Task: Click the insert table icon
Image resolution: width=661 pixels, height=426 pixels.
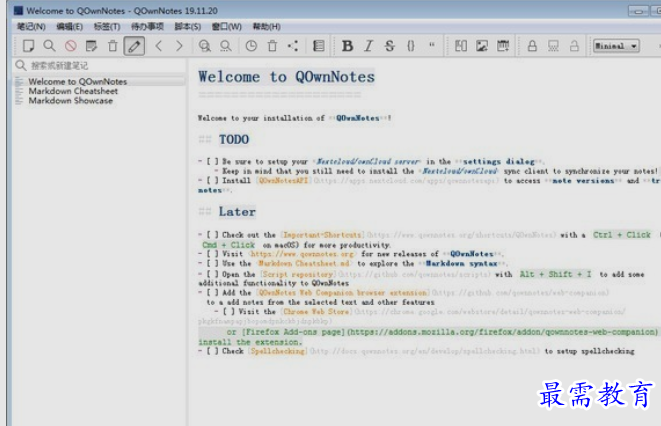Action: click(x=503, y=46)
